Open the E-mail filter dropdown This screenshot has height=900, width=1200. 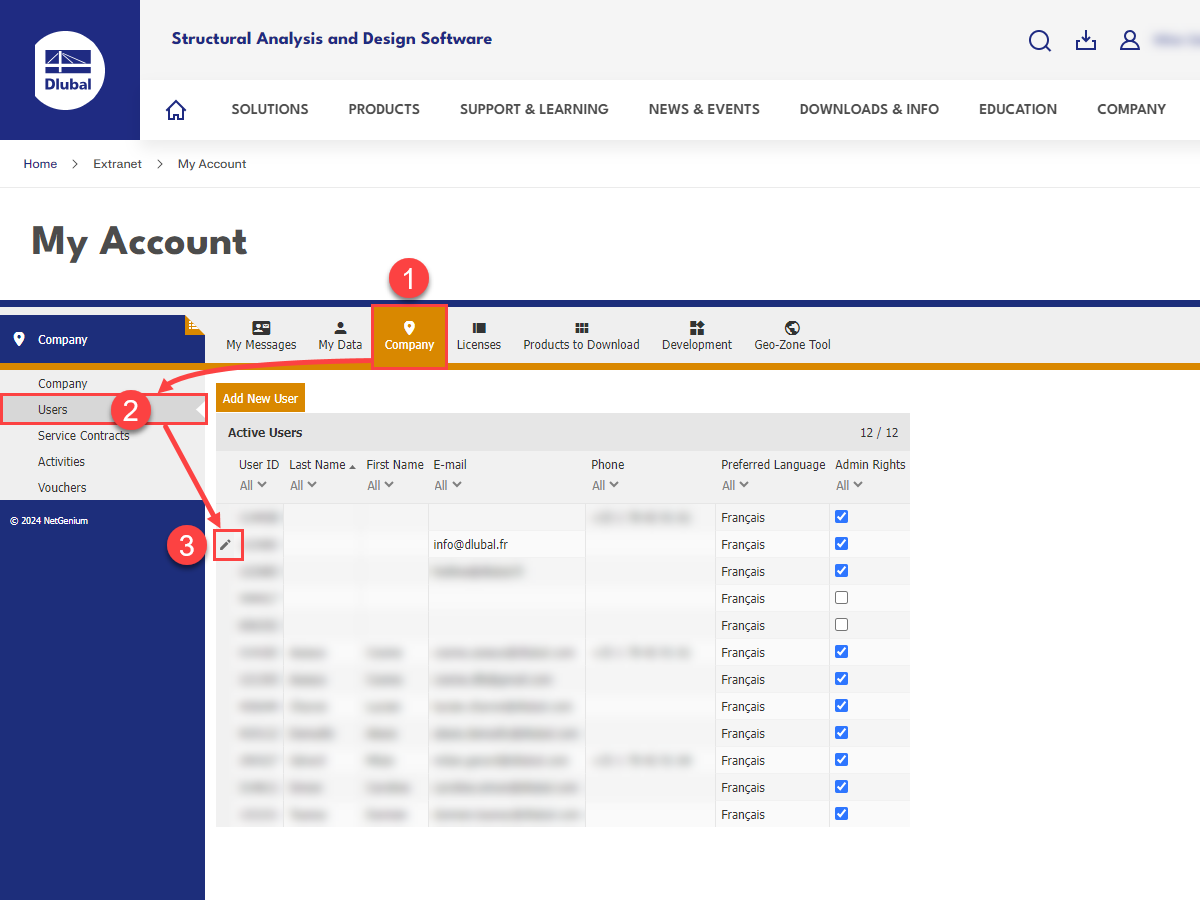point(447,485)
